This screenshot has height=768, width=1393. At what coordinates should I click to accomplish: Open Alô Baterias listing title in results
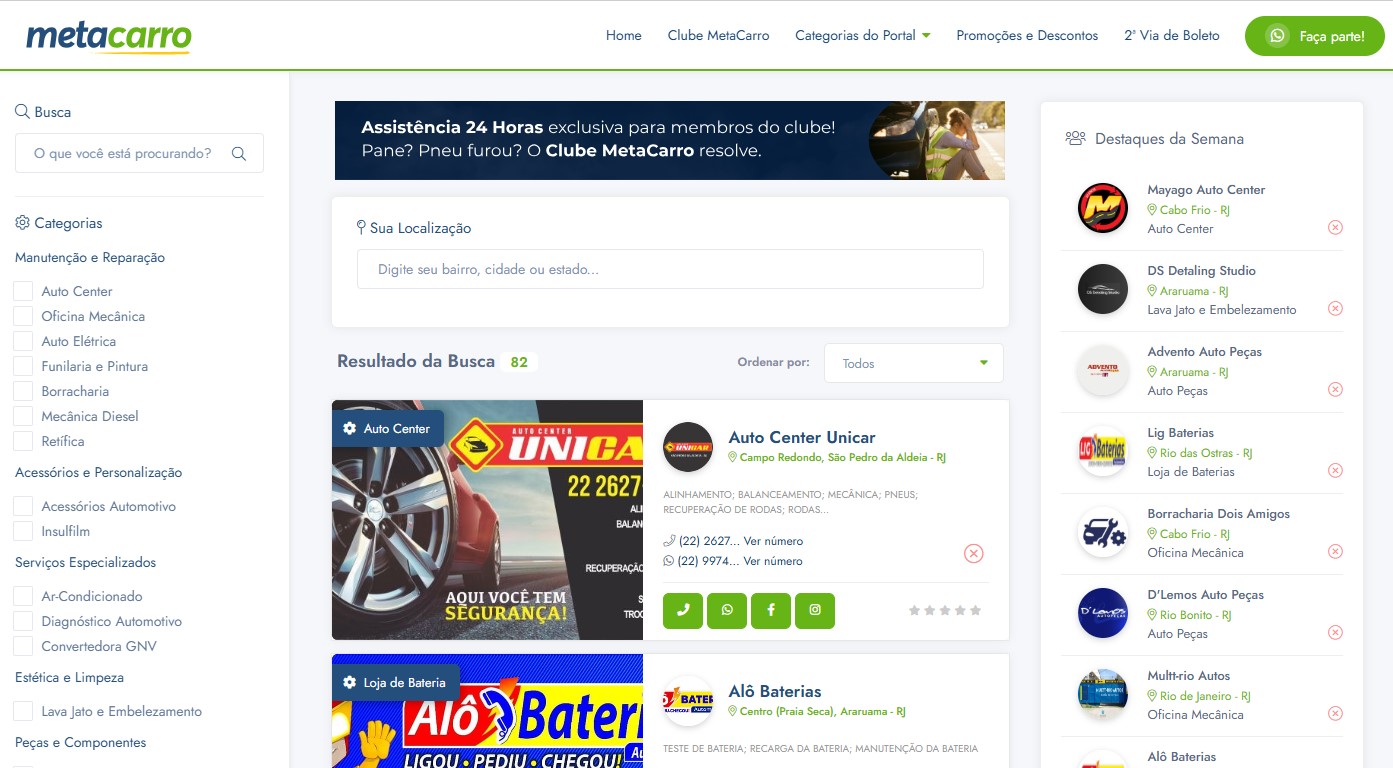click(x=775, y=692)
